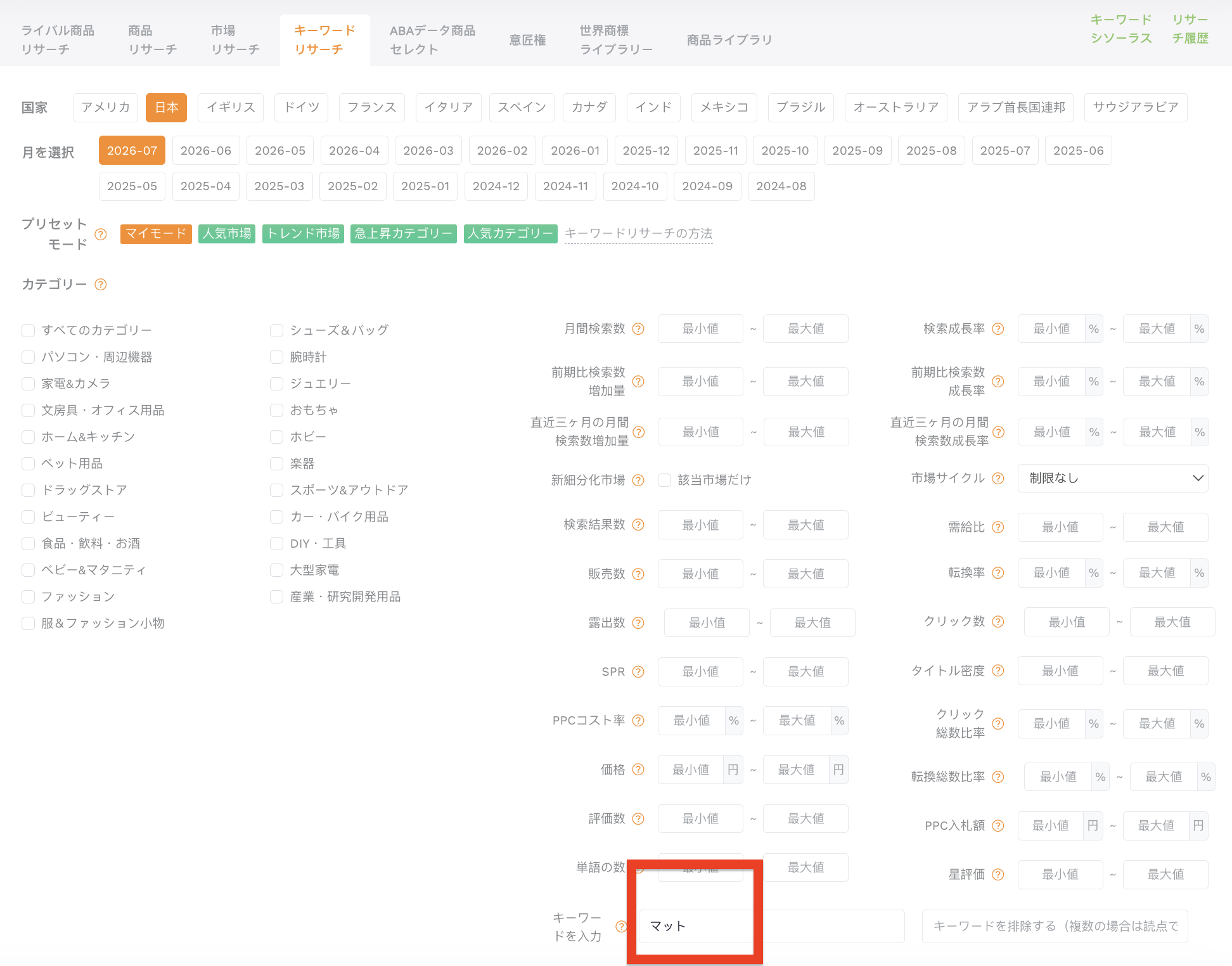Open help icon for 価格

pos(638,770)
